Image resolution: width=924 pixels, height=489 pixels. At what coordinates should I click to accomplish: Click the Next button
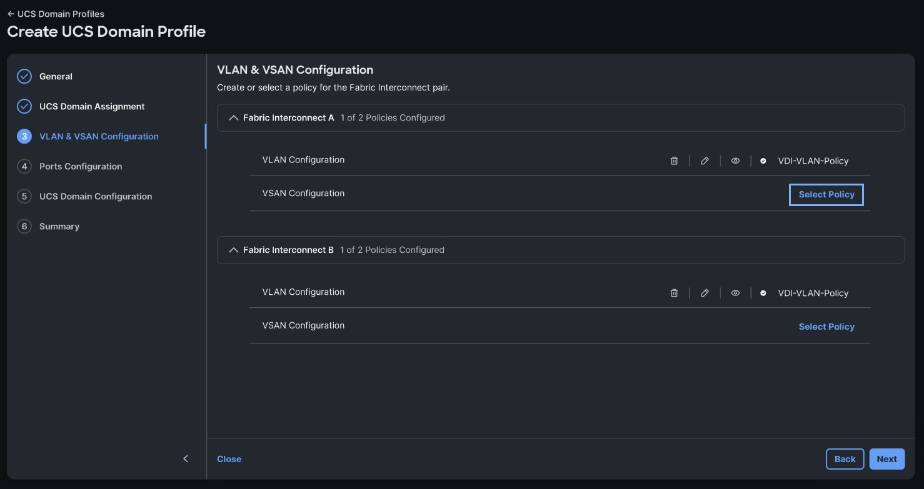(887, 459)
